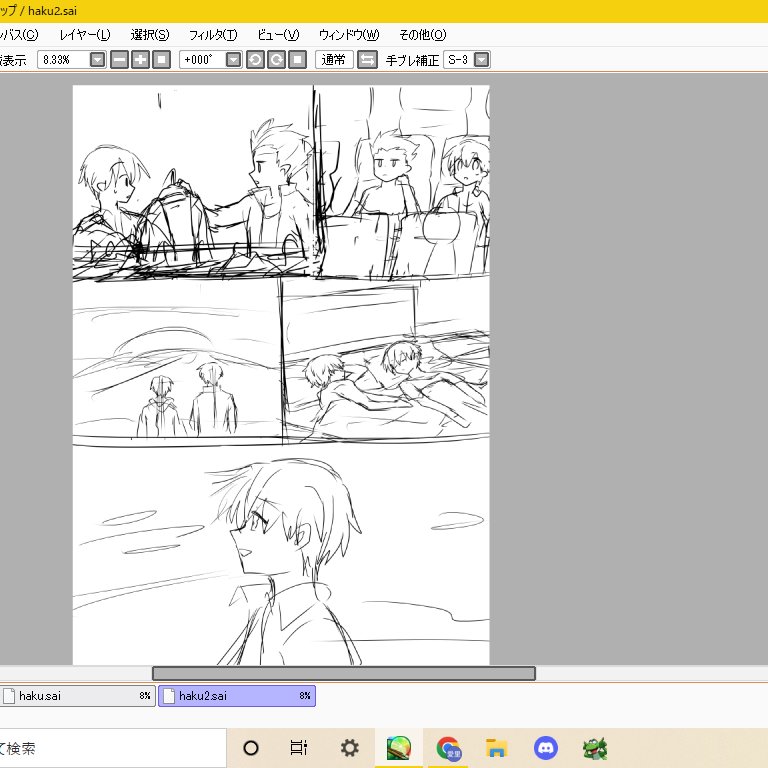Click the +000° rotation angle field
768x768 pixels.
tap(202, 60)
